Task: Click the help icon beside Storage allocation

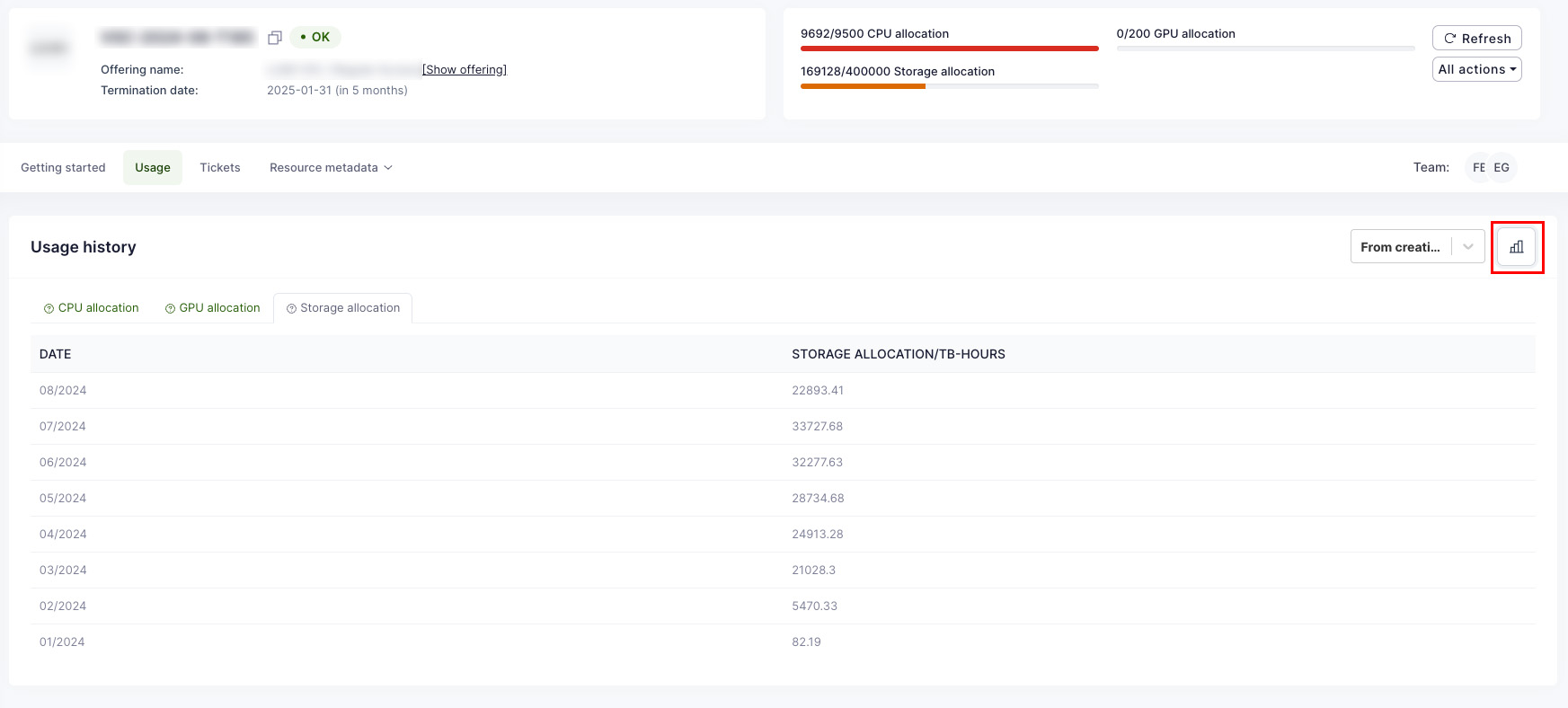Action: point(291,308)
